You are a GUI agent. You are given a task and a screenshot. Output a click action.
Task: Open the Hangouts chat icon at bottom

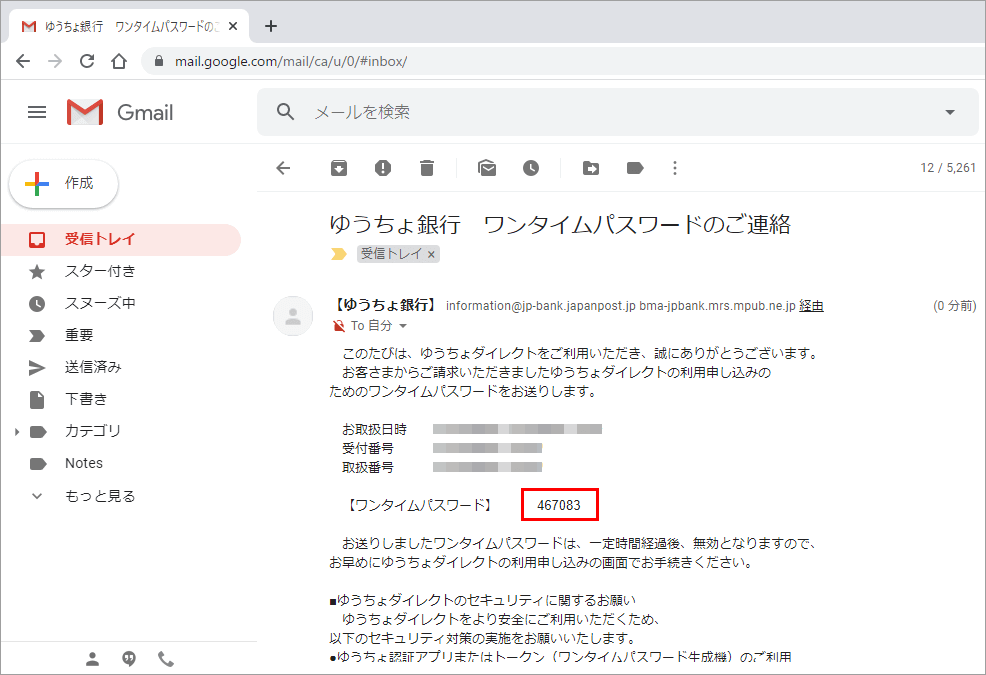click(129, 659)
